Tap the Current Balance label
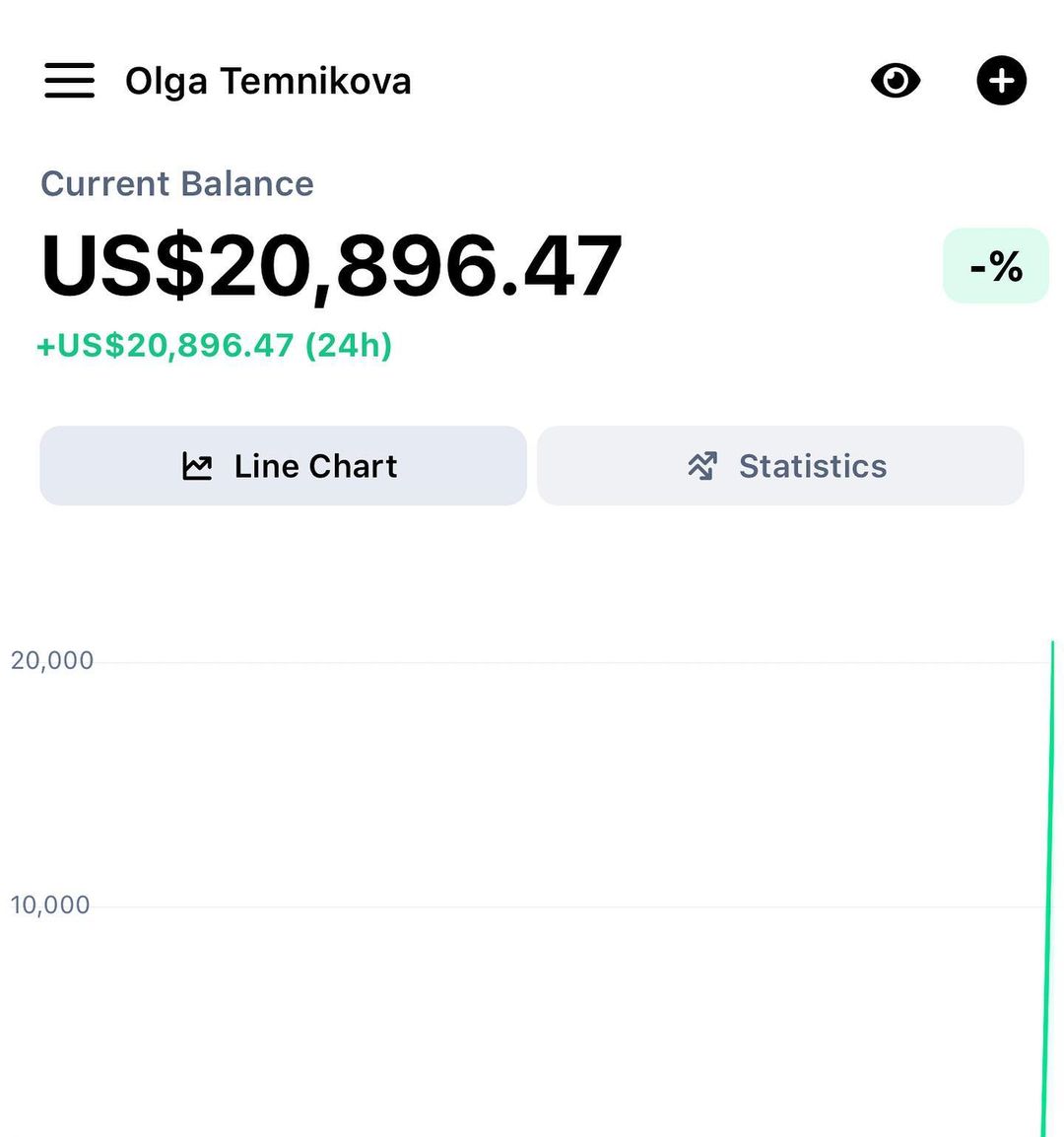 pos(177,184)
